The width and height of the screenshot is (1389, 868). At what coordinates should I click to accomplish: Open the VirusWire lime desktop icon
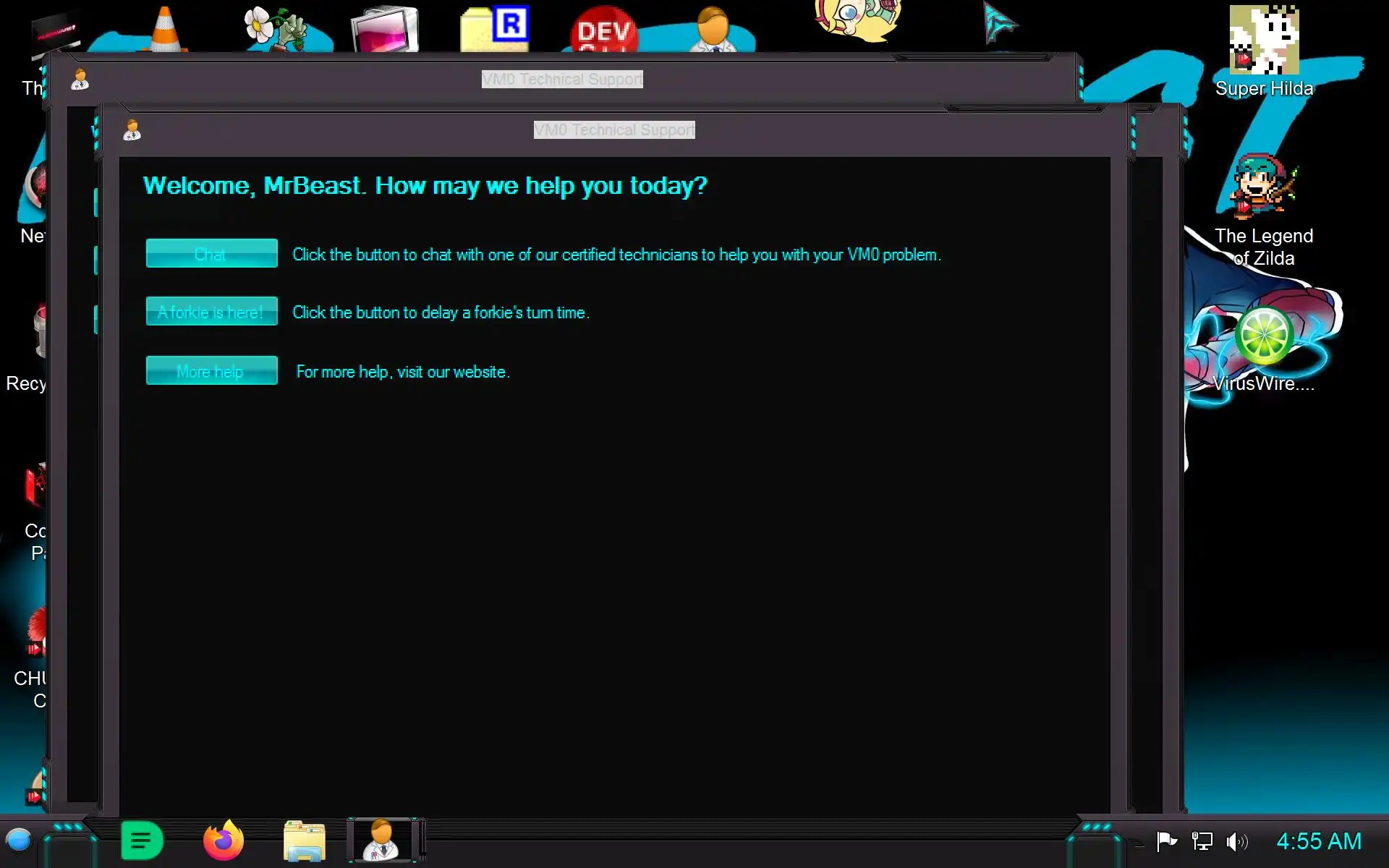[1264, 336]
